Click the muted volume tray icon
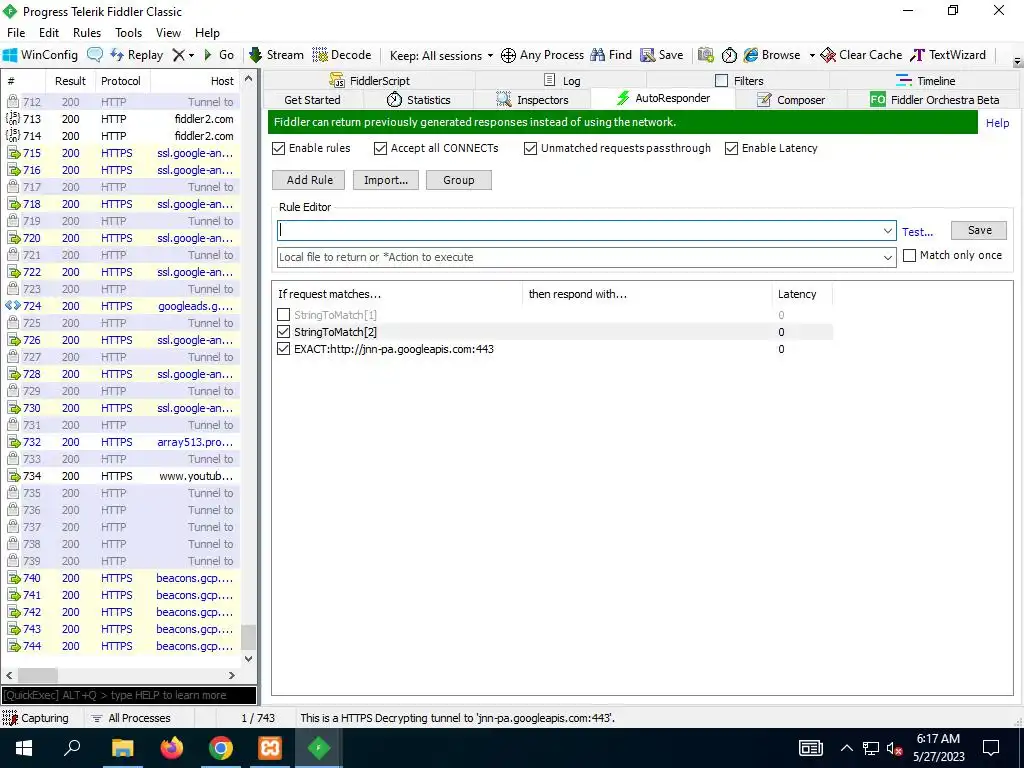Screen dimensions: 1024x768 click(x=895, y=748)
